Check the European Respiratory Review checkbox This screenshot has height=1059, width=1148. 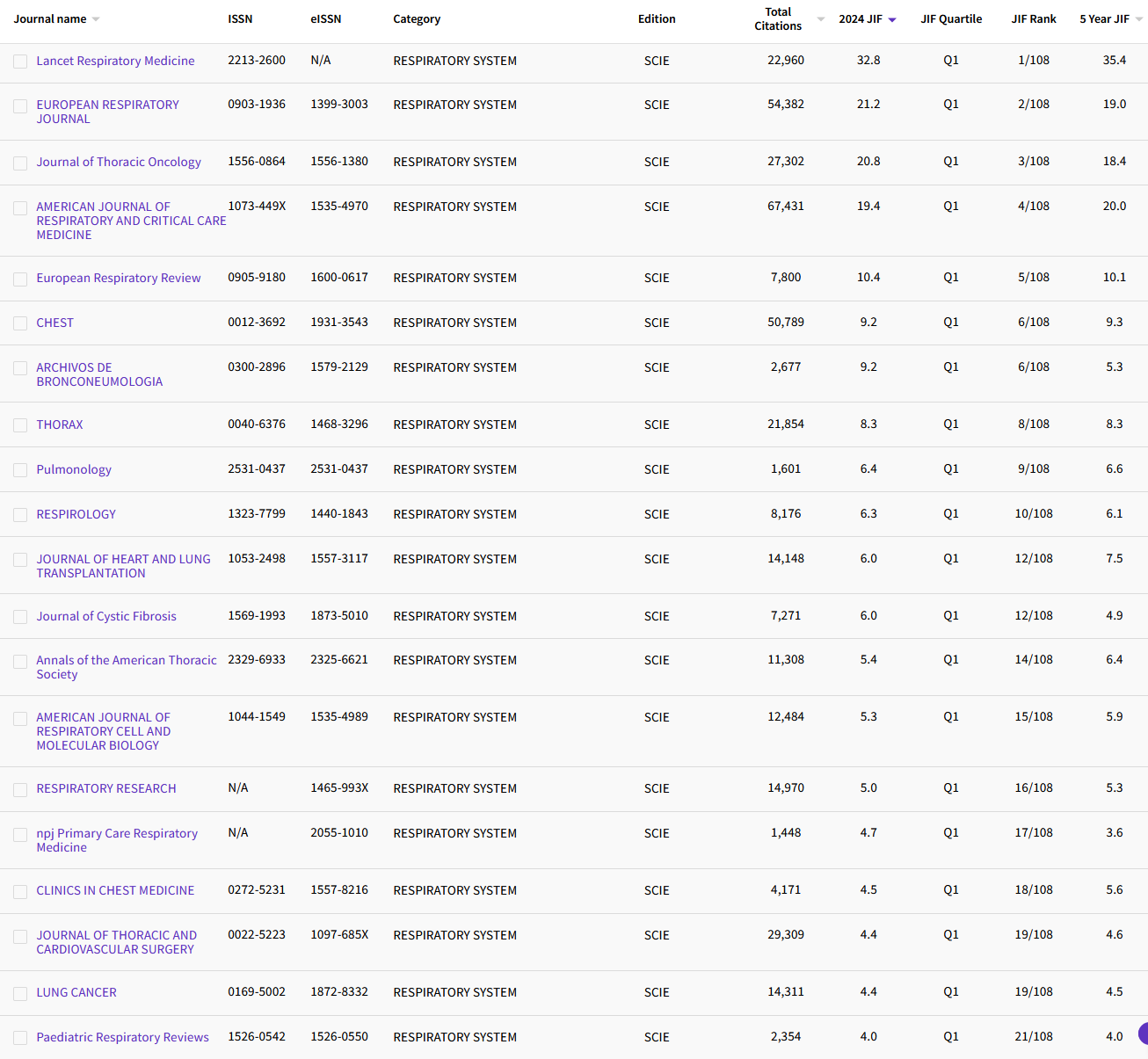(20, 279)
